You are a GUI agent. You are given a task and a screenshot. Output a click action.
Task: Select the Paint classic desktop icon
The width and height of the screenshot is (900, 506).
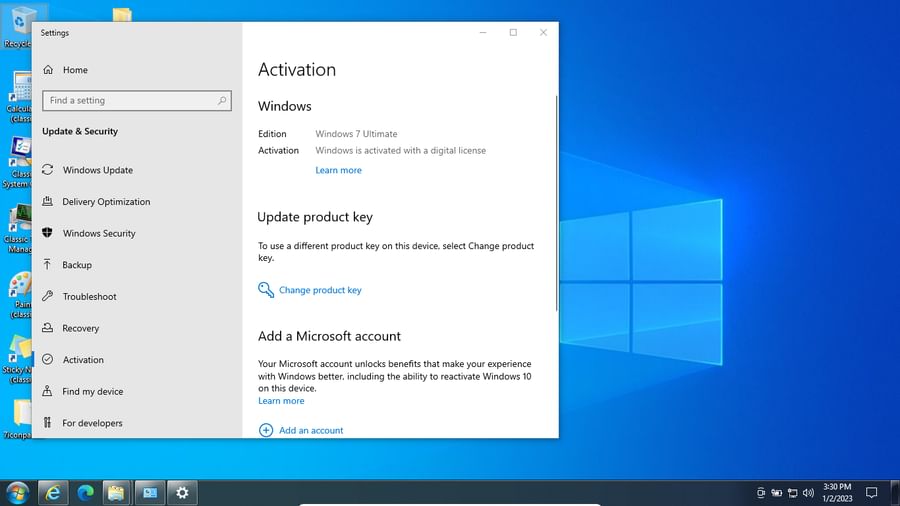20,295
